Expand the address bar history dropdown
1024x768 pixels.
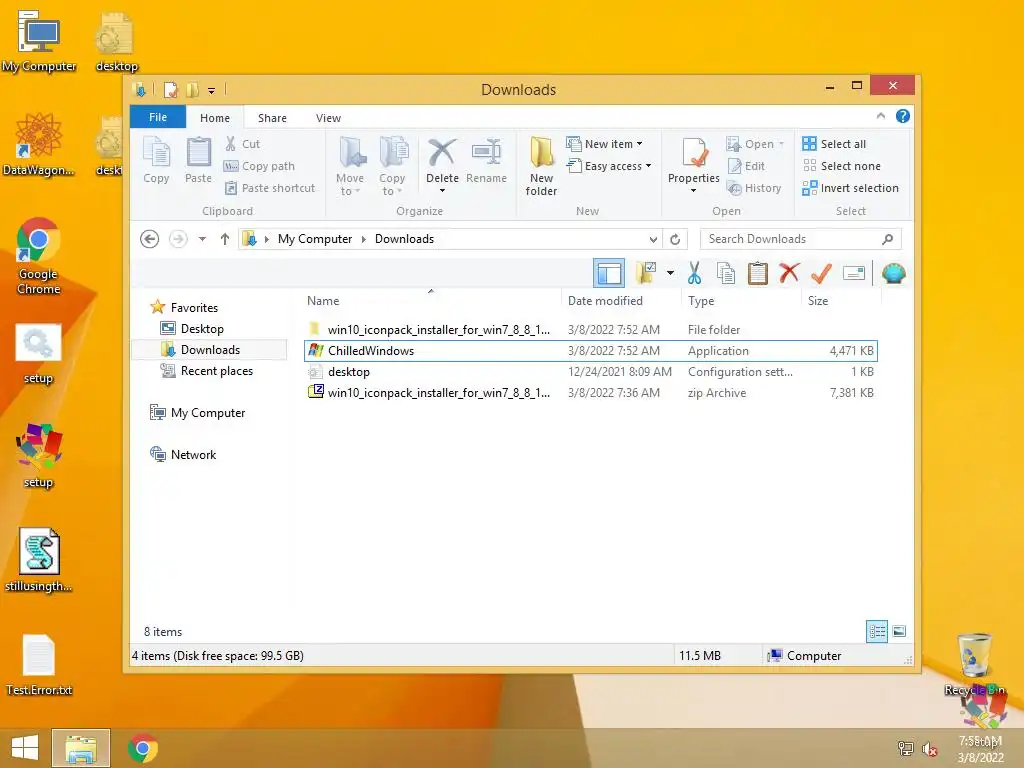[x=653, y=240]
